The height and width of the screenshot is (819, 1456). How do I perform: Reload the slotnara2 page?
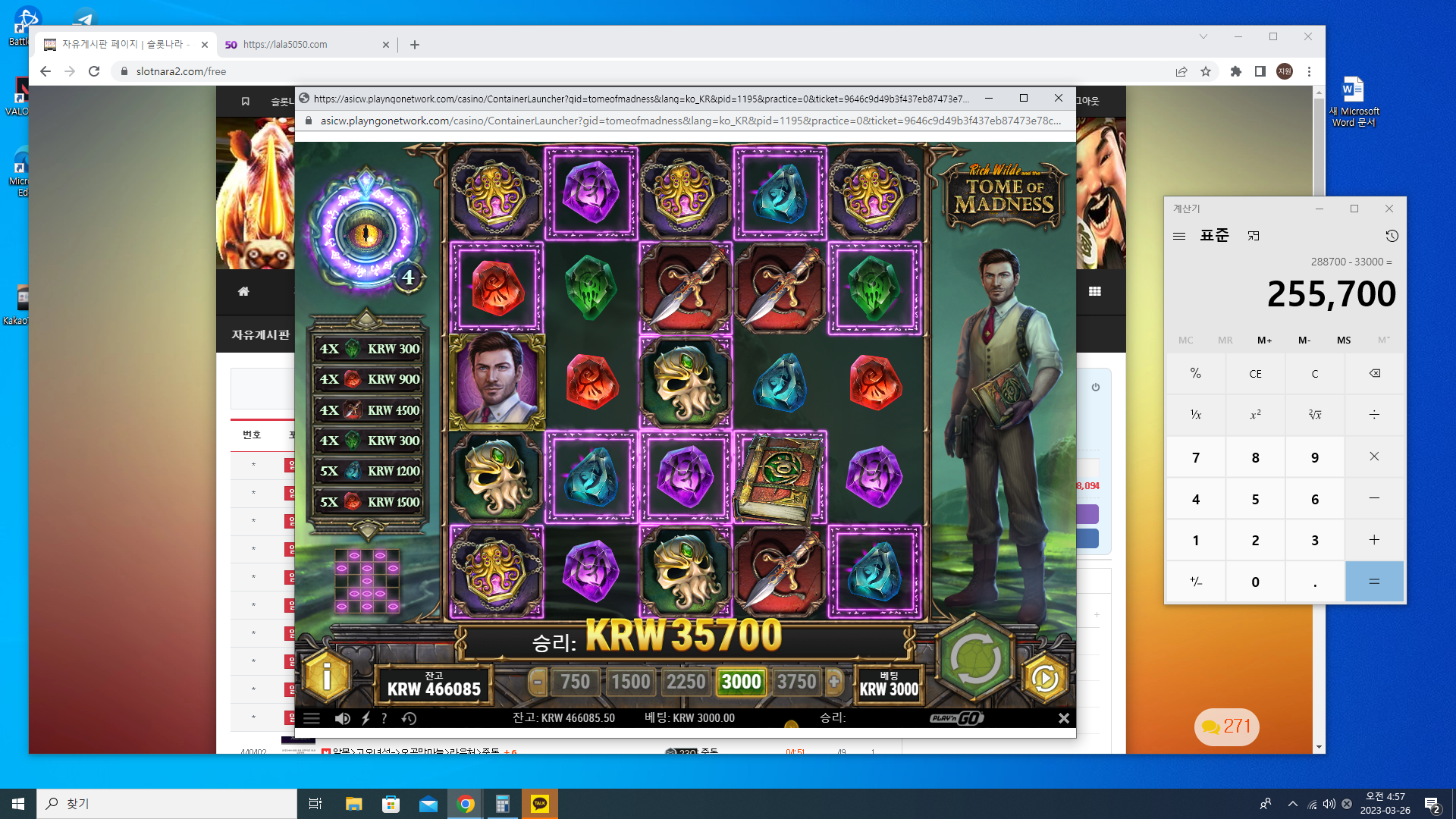pyautogui.click(x=94, y=71)
